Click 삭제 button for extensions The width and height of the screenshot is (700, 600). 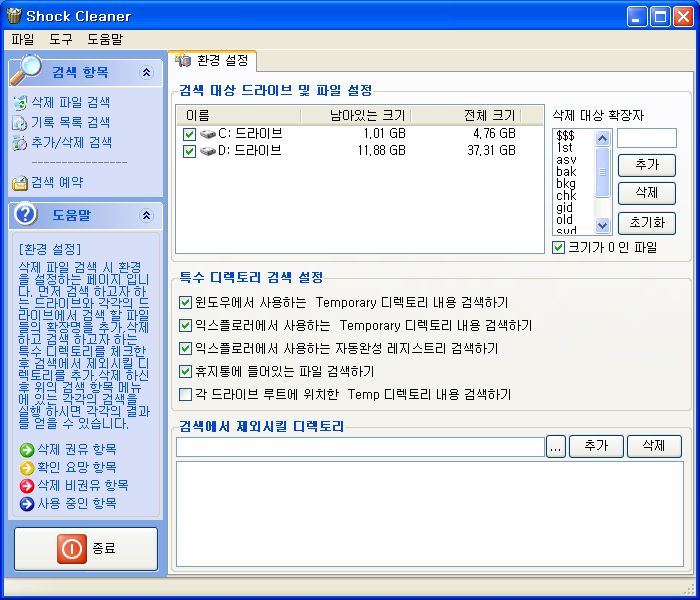click(x=647, y=193)
